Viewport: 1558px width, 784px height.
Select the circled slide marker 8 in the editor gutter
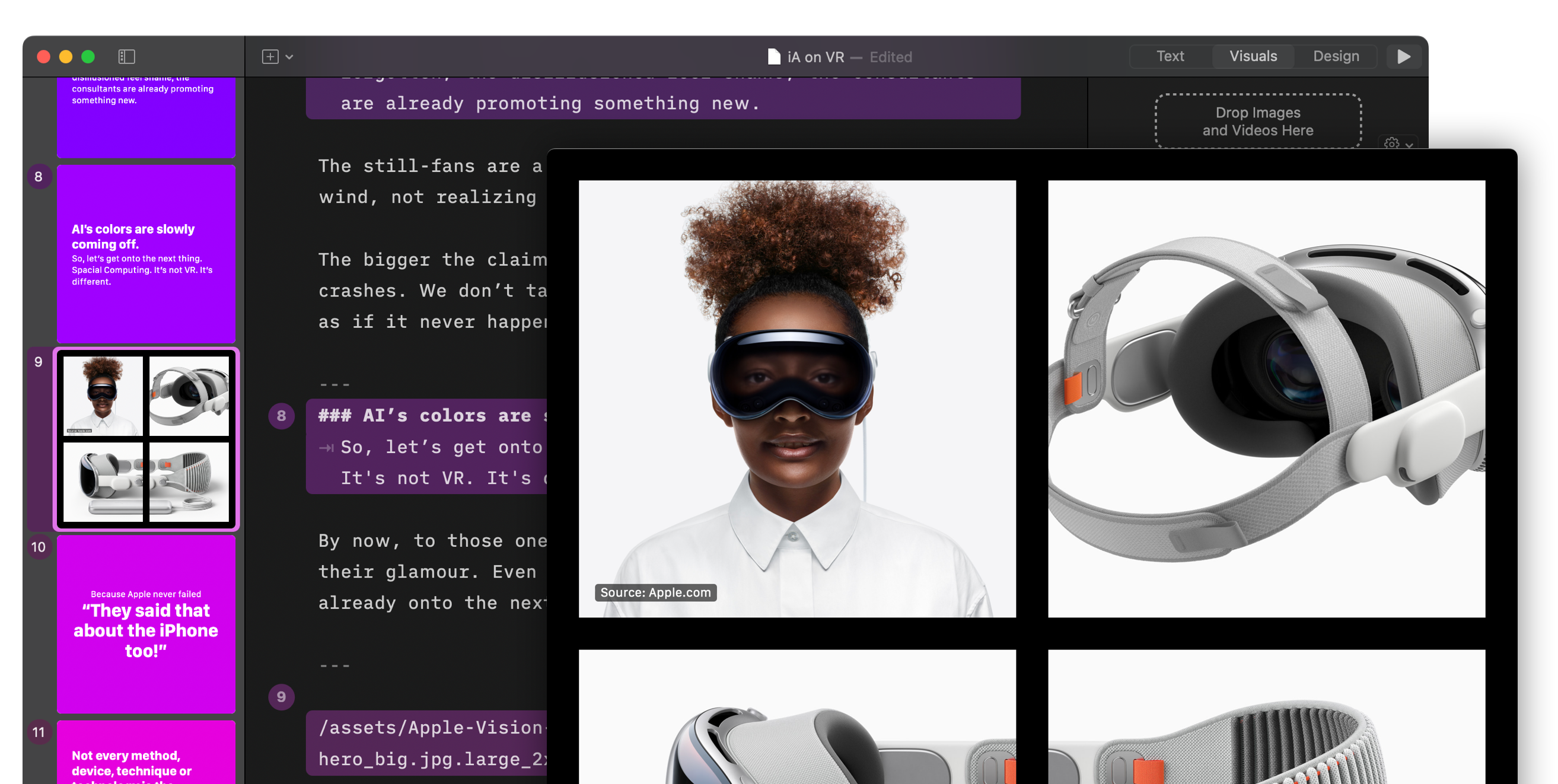pos(281,415)
